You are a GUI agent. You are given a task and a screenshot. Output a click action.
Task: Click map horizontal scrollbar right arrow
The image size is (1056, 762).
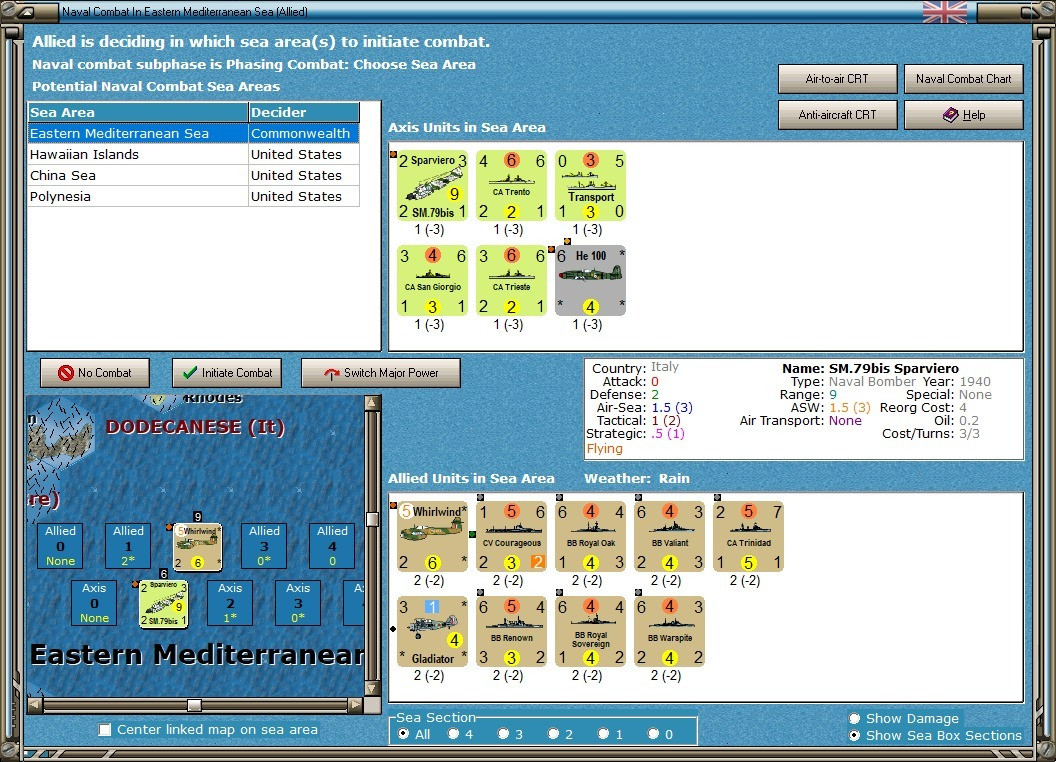(x=355, y=705)
